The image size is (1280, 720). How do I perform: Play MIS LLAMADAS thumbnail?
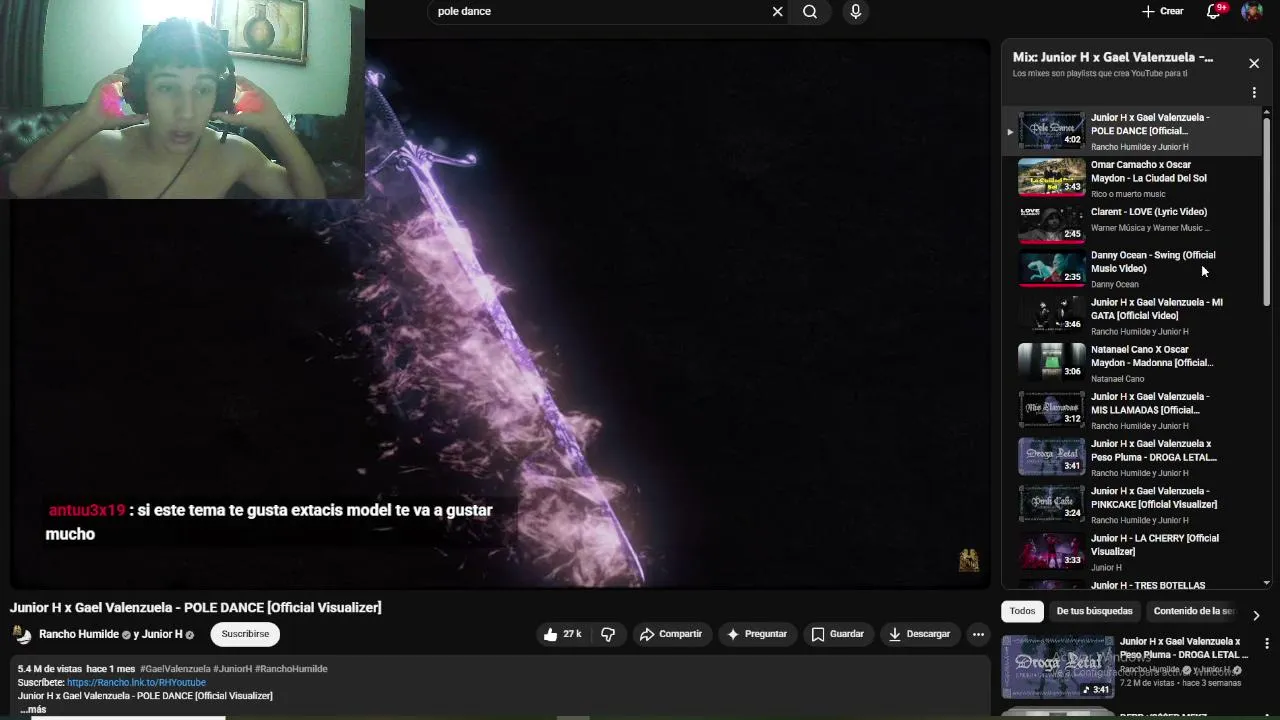(1051, 409)
